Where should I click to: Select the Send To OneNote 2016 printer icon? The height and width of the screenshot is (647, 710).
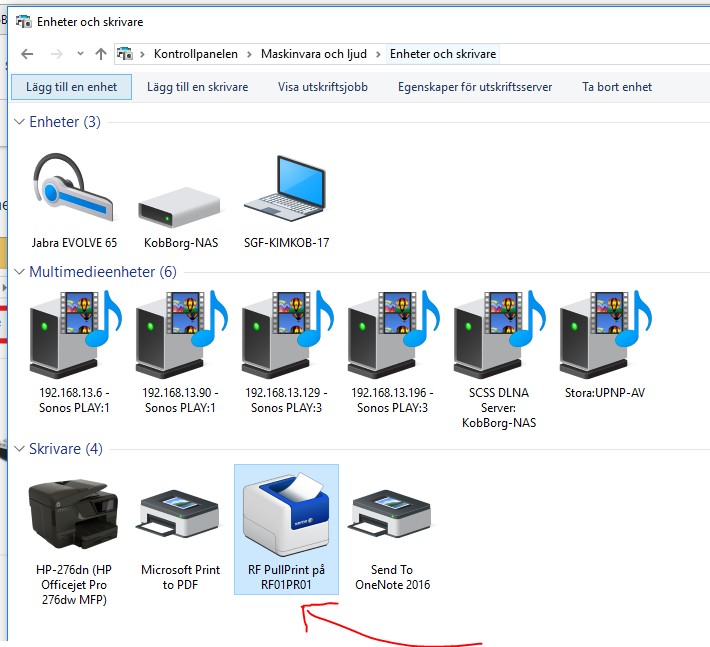[x=390, y=514]
